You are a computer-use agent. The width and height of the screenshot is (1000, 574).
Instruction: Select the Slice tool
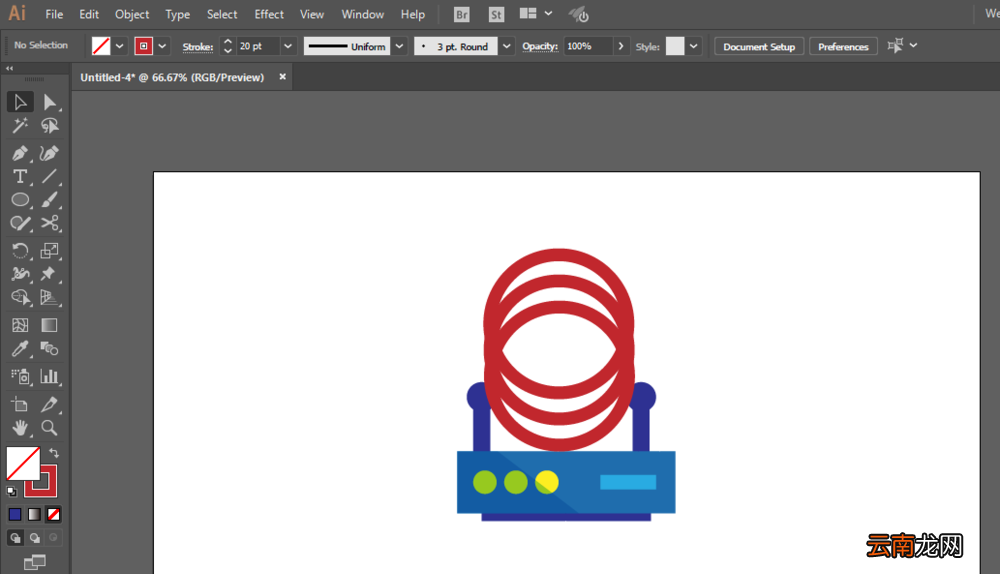(x=50, y=404)
